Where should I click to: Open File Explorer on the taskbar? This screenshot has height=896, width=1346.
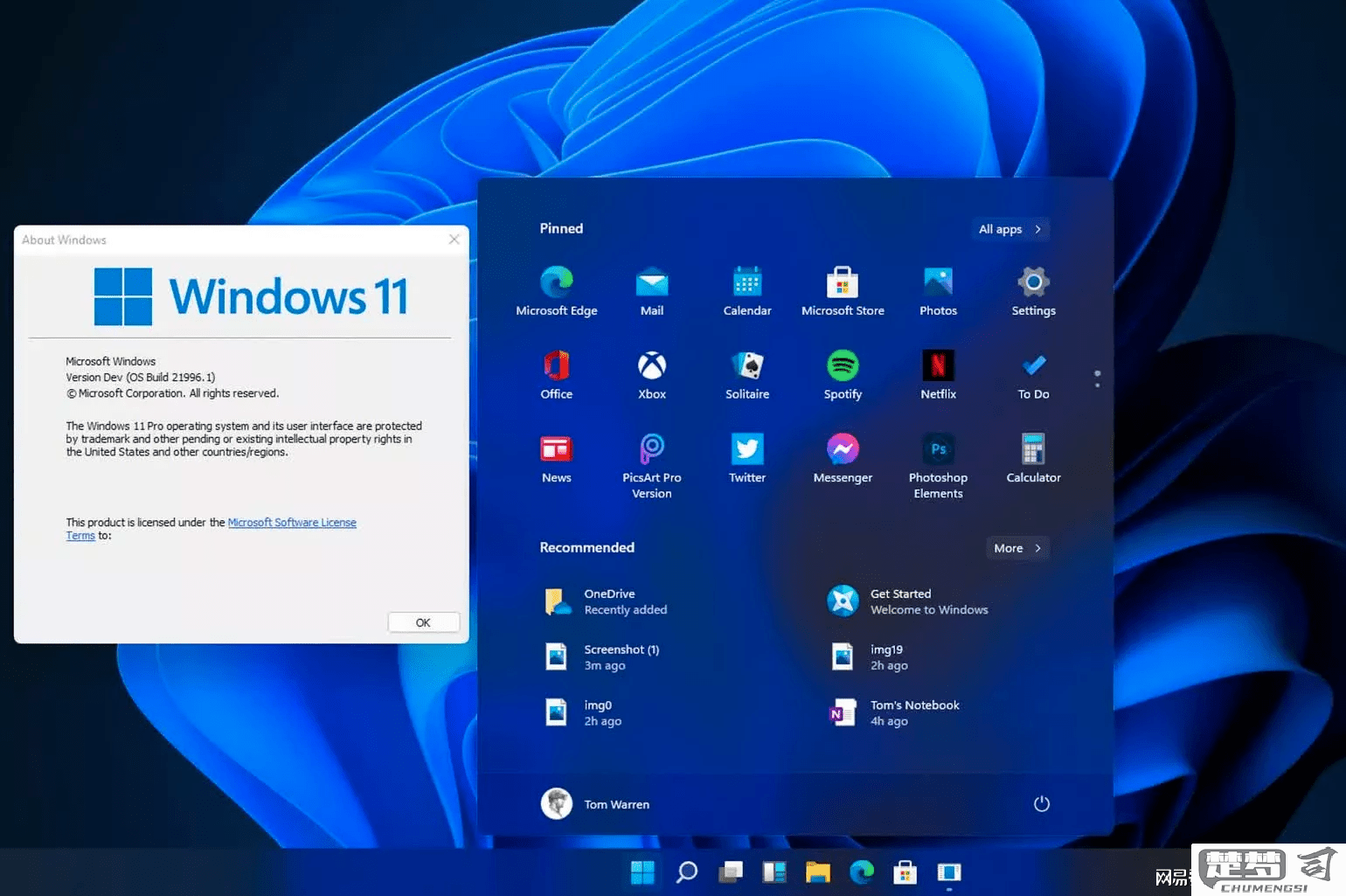tap(818, 872)
